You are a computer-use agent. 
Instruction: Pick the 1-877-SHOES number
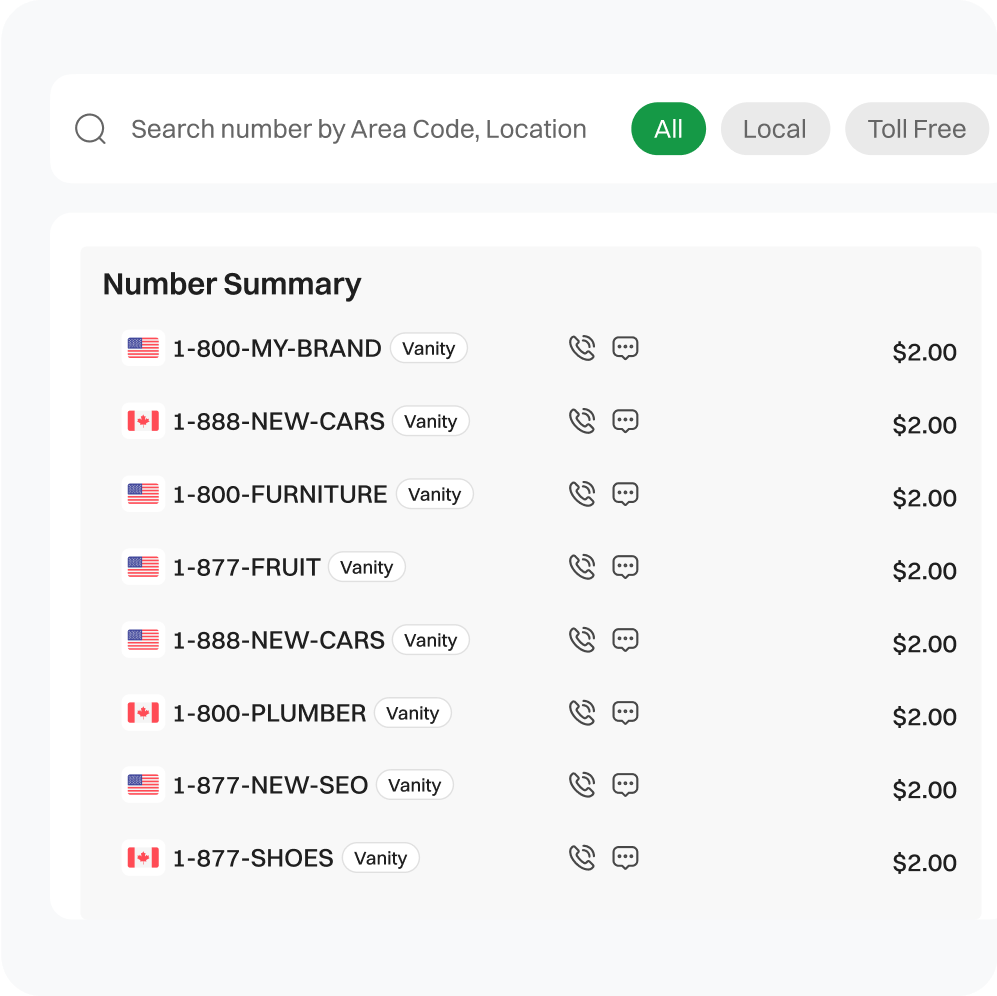click(253, 859)
